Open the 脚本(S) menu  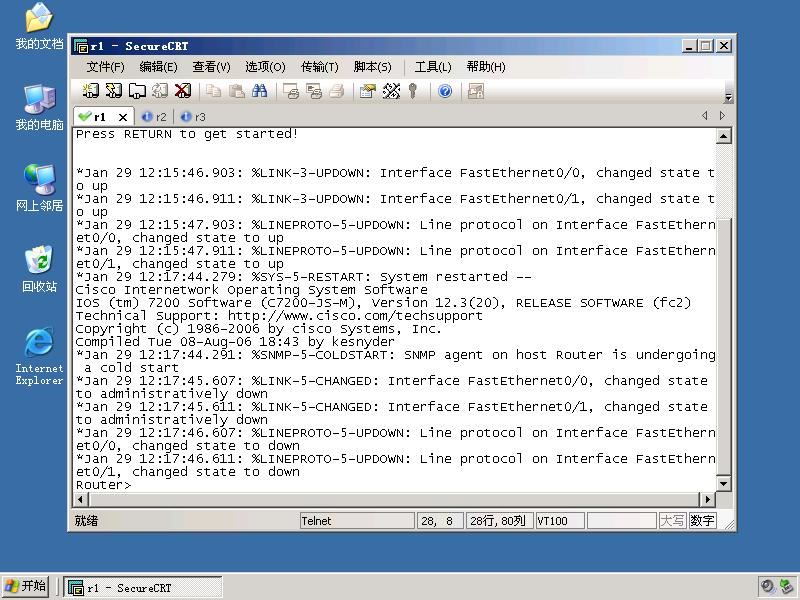pyautogui.click(x=372, y=67)
